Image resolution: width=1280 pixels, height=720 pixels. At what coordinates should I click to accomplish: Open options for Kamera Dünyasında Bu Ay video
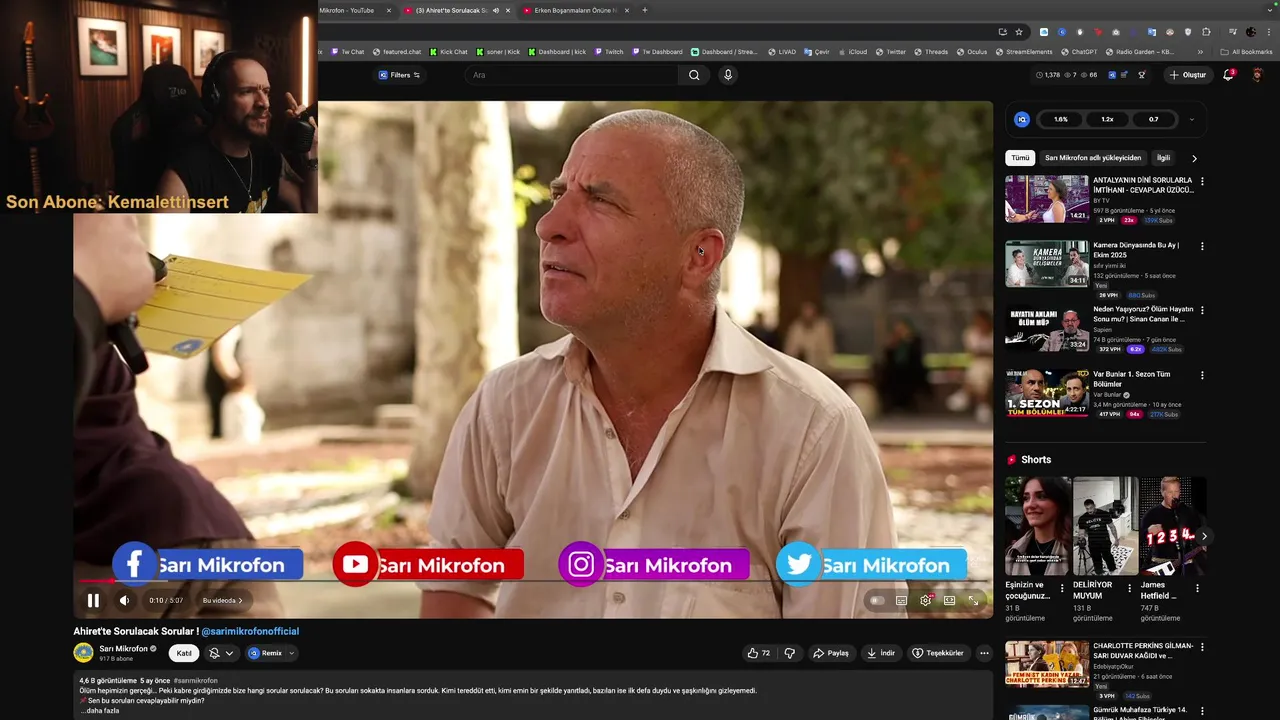click(1202, 246)
